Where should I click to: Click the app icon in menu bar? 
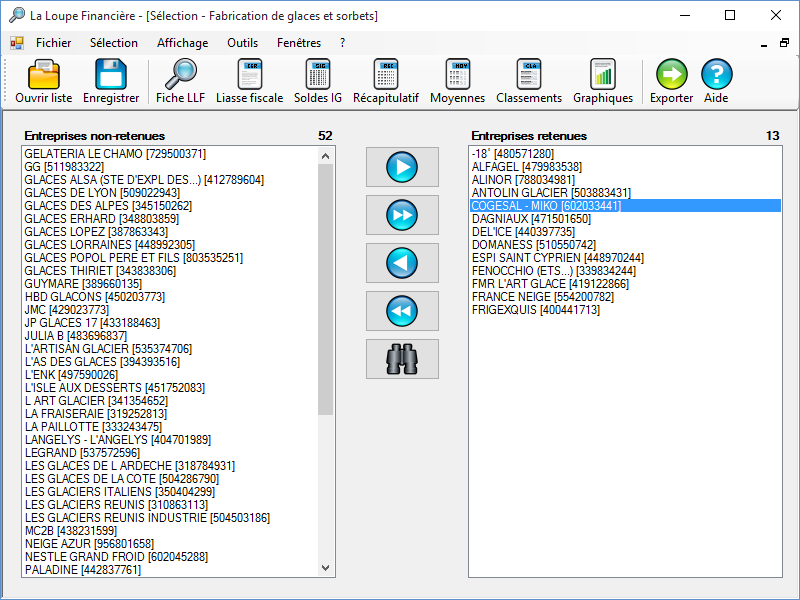point(17,43)
